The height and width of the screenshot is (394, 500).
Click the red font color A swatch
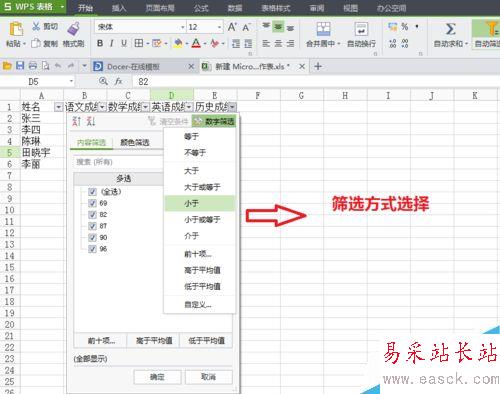coord(196,43)
